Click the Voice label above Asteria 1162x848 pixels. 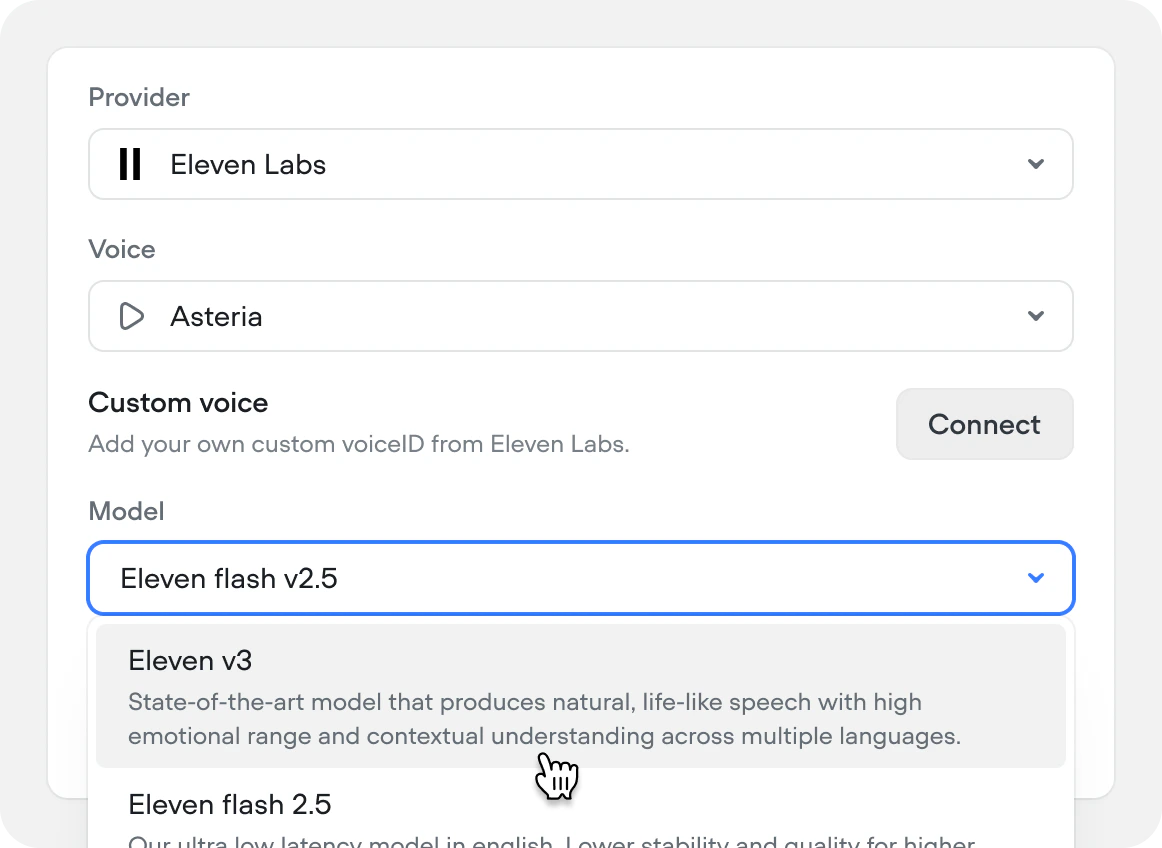(x=122, y=249)
